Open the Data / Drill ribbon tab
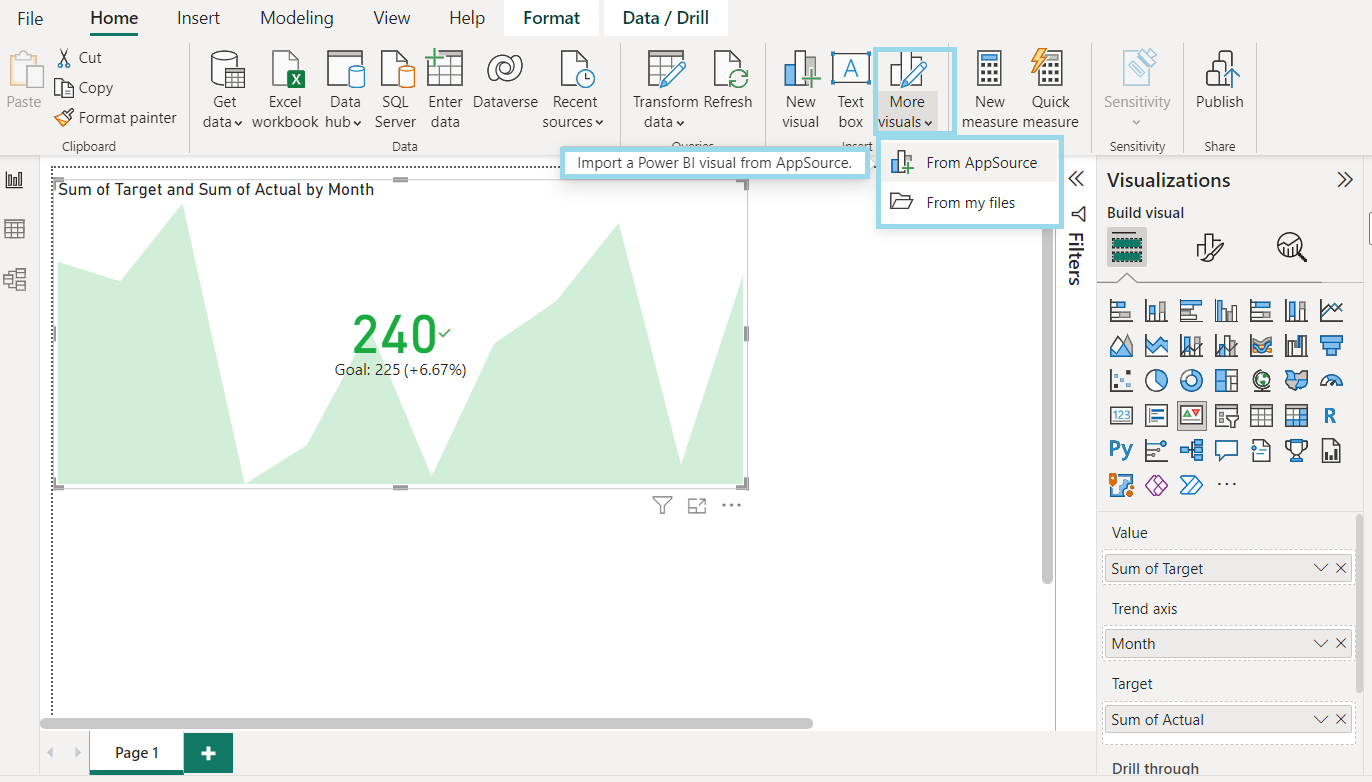 [x=666, y=18]
